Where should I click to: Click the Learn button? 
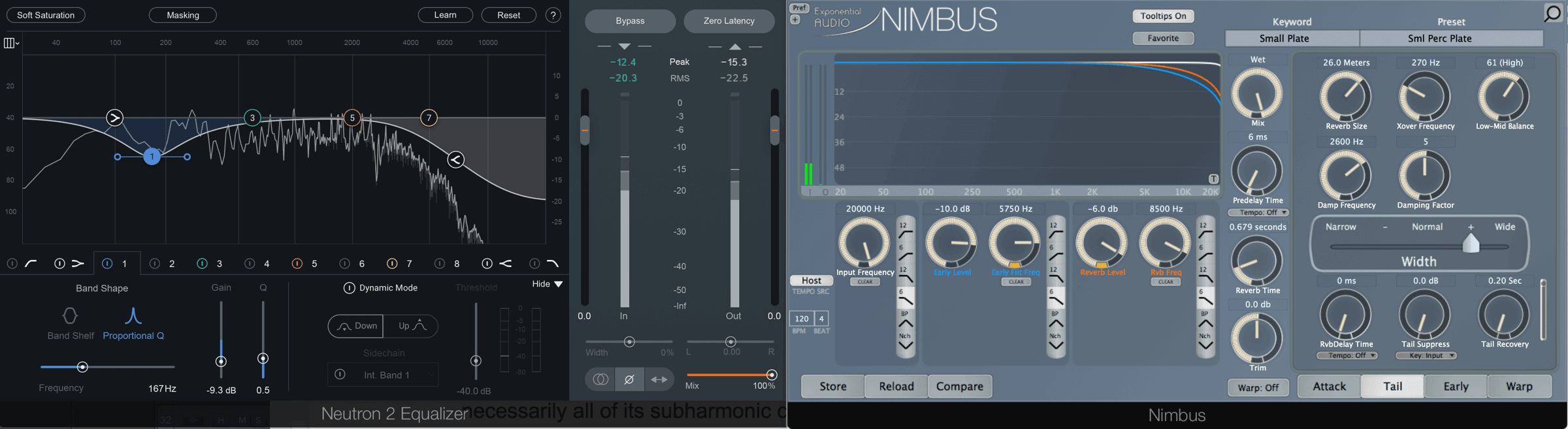click(x=446, y=15)
